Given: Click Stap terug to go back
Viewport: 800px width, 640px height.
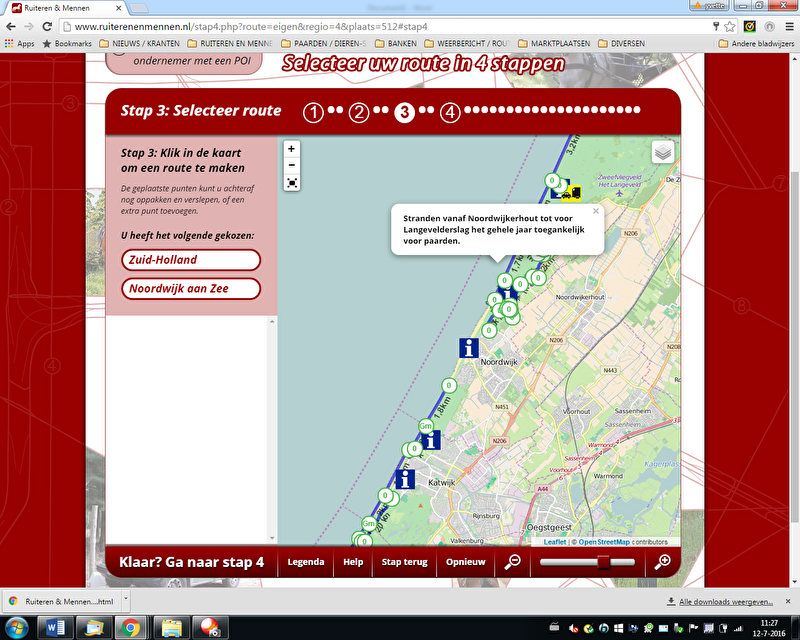Looking at the screenshot, I should [x=404, y=562].
